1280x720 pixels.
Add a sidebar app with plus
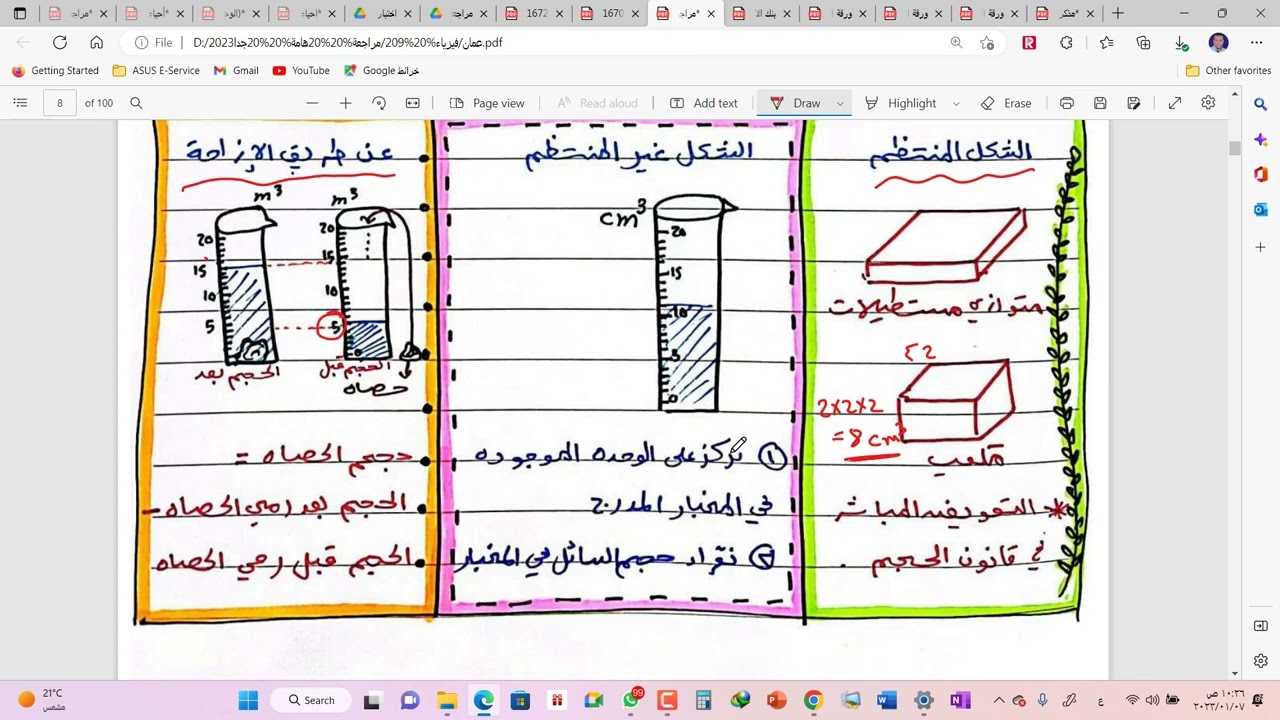click(1260, 247)
